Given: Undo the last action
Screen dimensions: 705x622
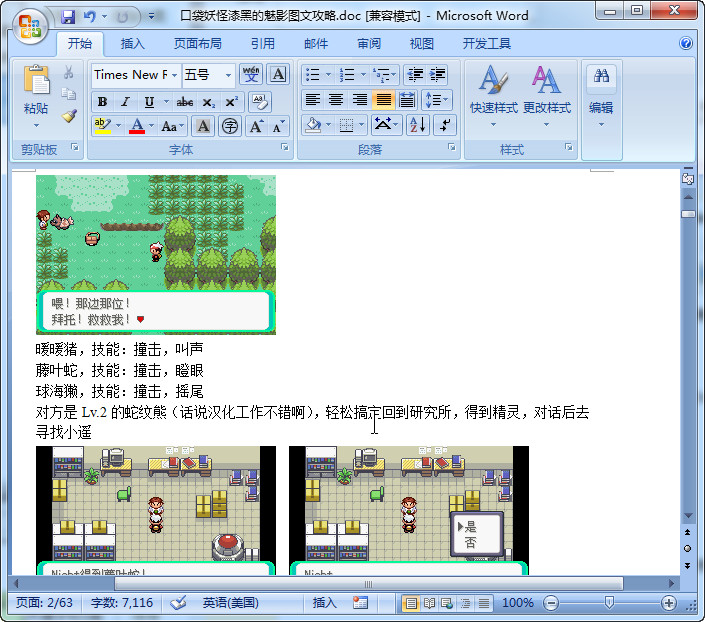Looking at the screenshot, I should 89,17.
